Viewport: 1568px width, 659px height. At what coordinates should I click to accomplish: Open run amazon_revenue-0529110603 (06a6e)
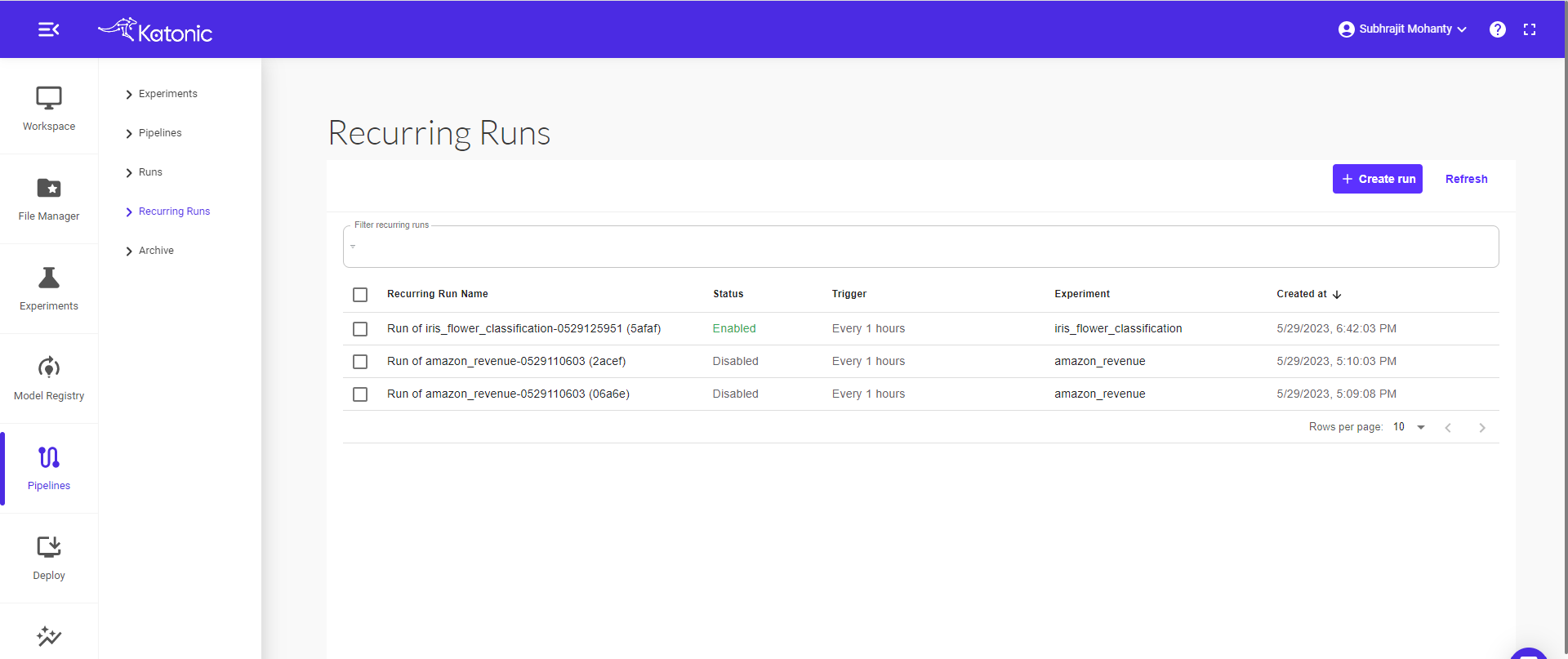(508, 394)
